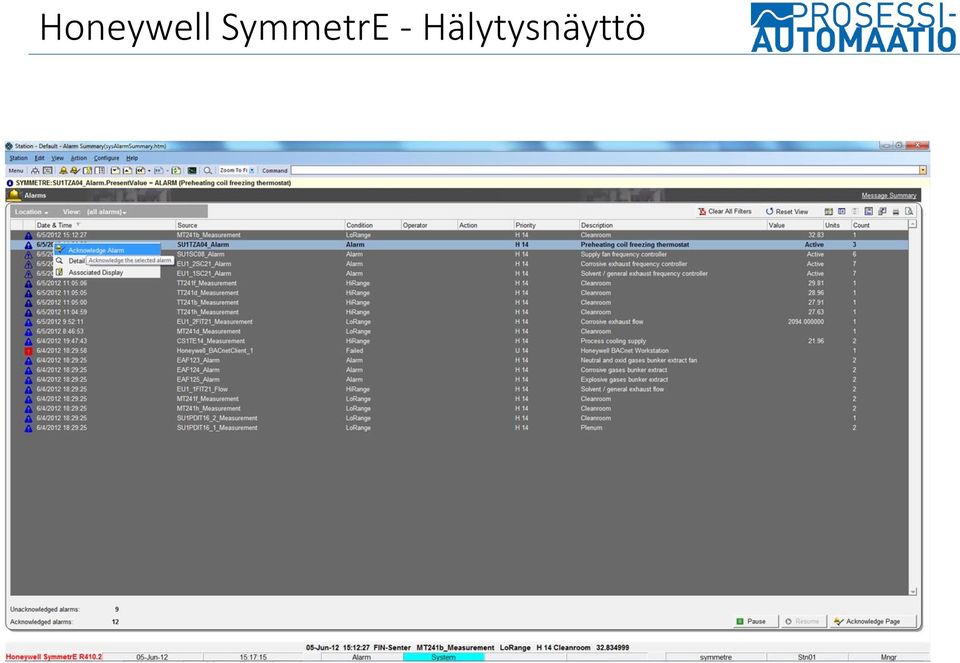
Task: Sort by the Description column header
Action: coord(672,225)
